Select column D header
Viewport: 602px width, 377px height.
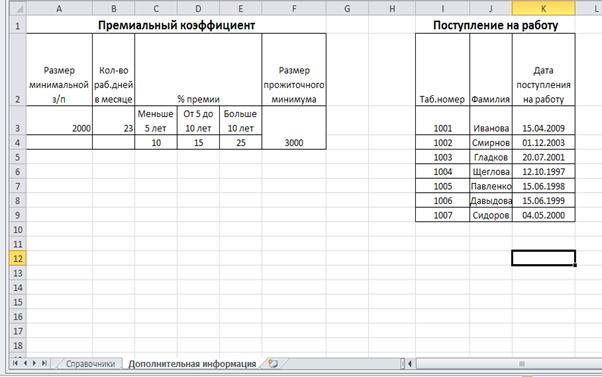coord(198,8)
